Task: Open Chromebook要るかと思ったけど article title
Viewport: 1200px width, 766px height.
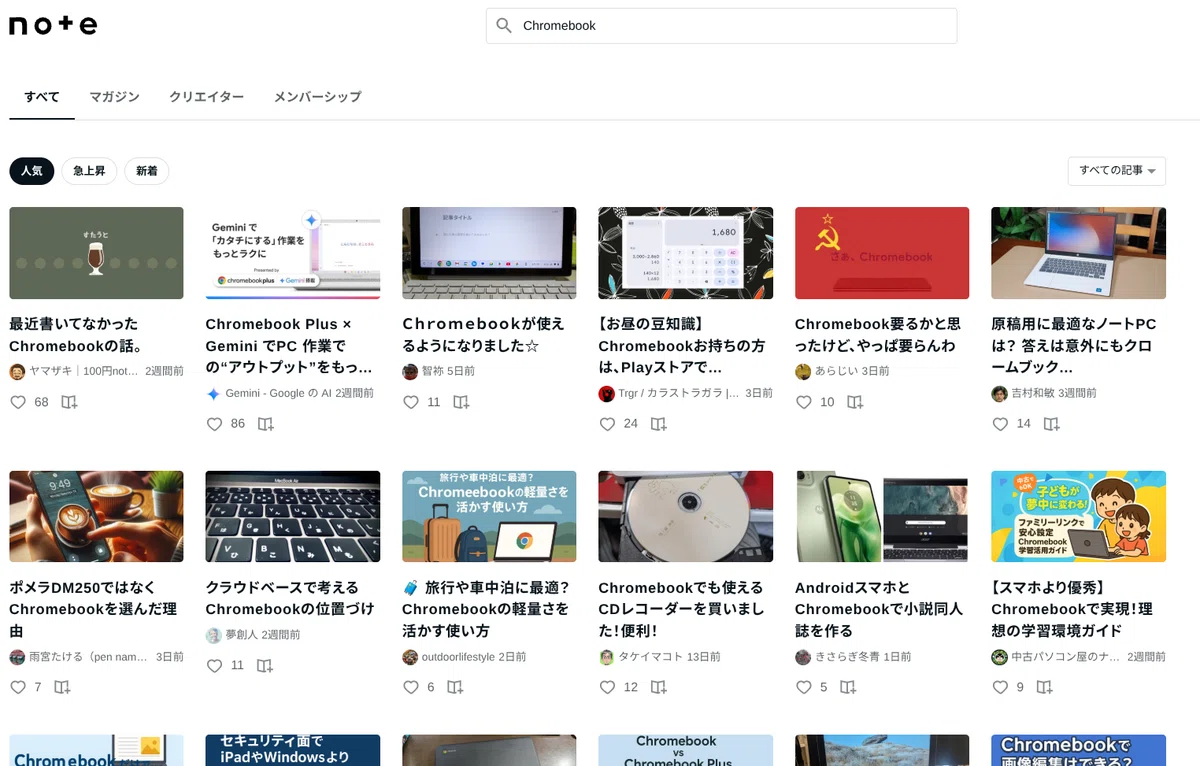Action: 878,335
